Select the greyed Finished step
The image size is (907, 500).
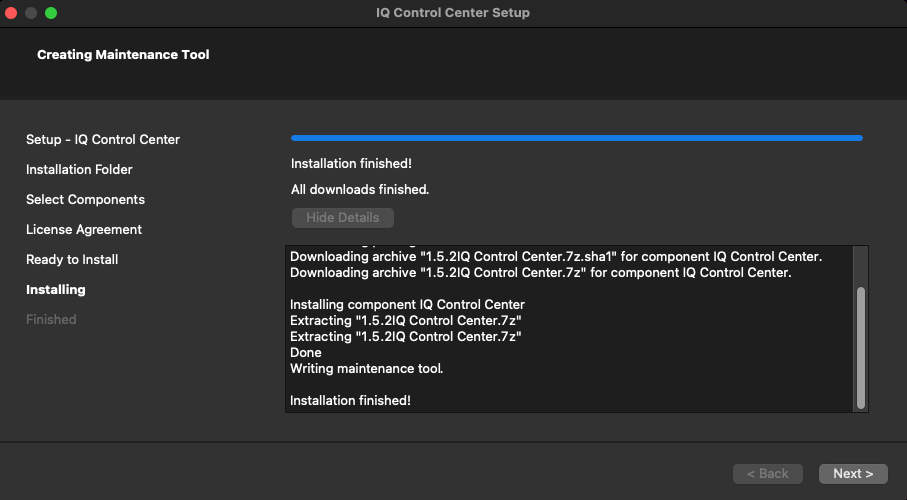51,319
